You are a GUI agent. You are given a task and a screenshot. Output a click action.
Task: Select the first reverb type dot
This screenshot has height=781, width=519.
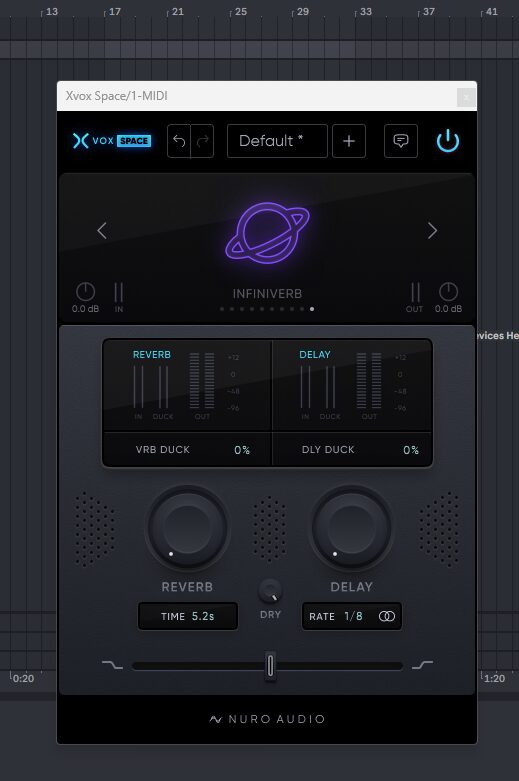pyautogui.click(x=222, y=309)
